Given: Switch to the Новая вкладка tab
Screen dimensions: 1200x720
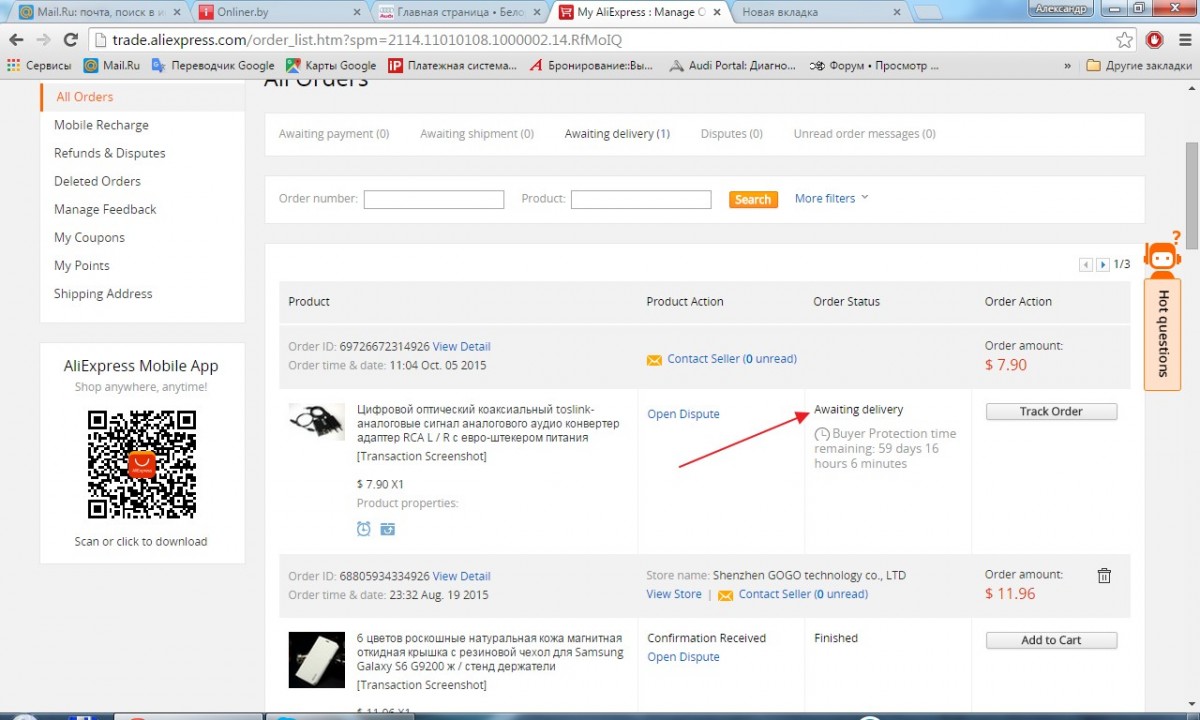Looking at the screenshot, I should [x=818, y=12].
